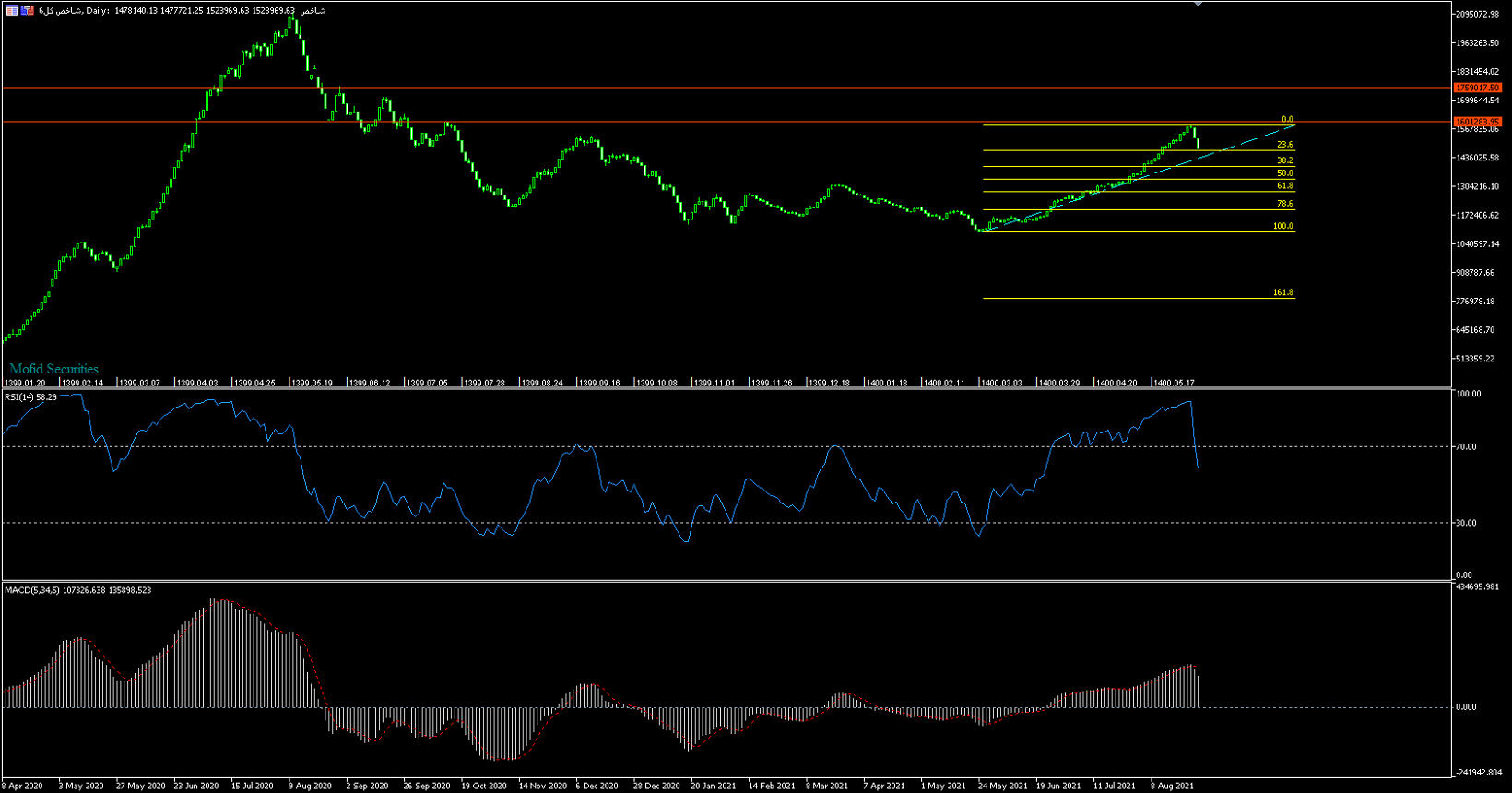This screenshot has width=1512, height=793.
Task: Toggle the one-click trading panel icon
Action: pyautogui.click(x=28, y=10)
